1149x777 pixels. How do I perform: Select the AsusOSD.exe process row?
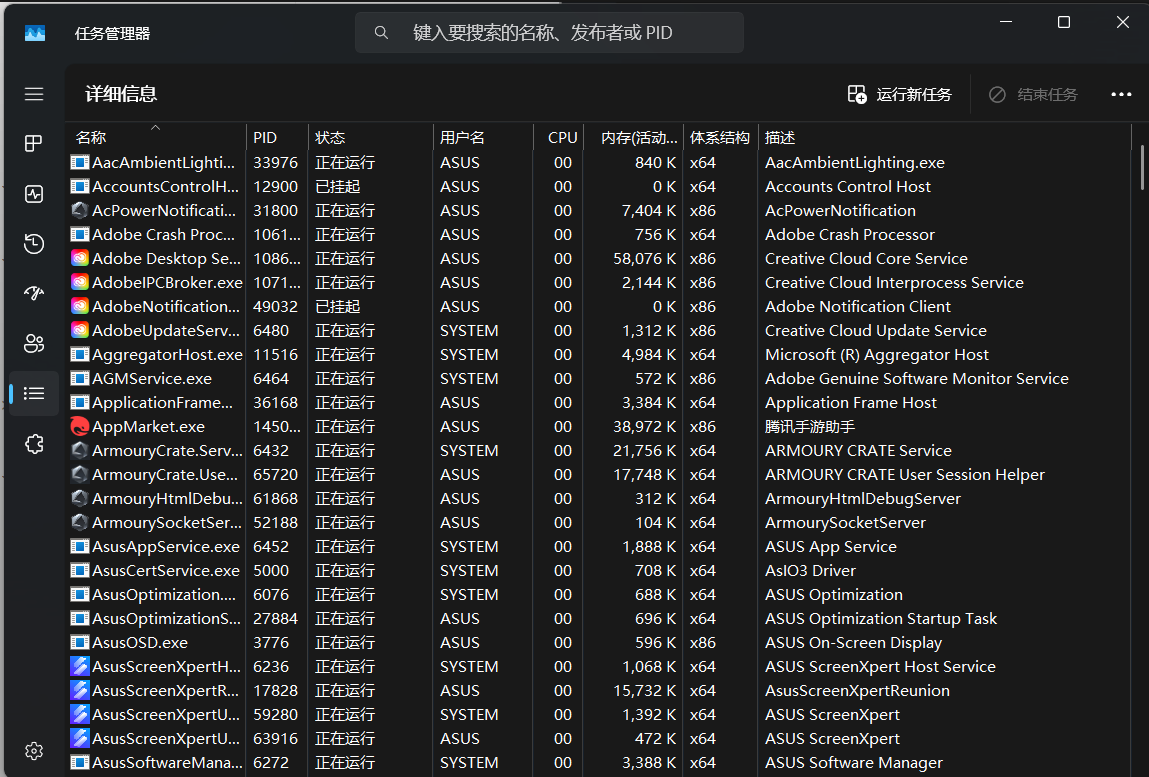pyautogui.click(x=599, y=642)
